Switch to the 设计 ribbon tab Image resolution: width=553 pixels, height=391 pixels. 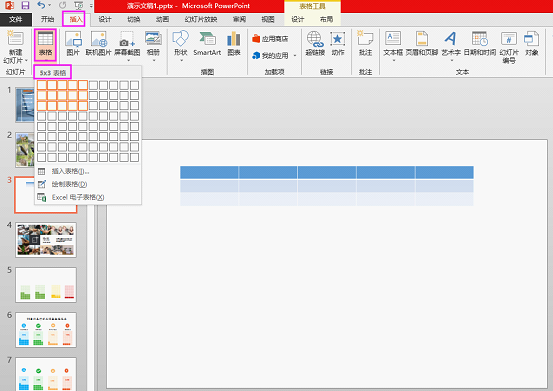pyautogui.click(x=105, y=19)
